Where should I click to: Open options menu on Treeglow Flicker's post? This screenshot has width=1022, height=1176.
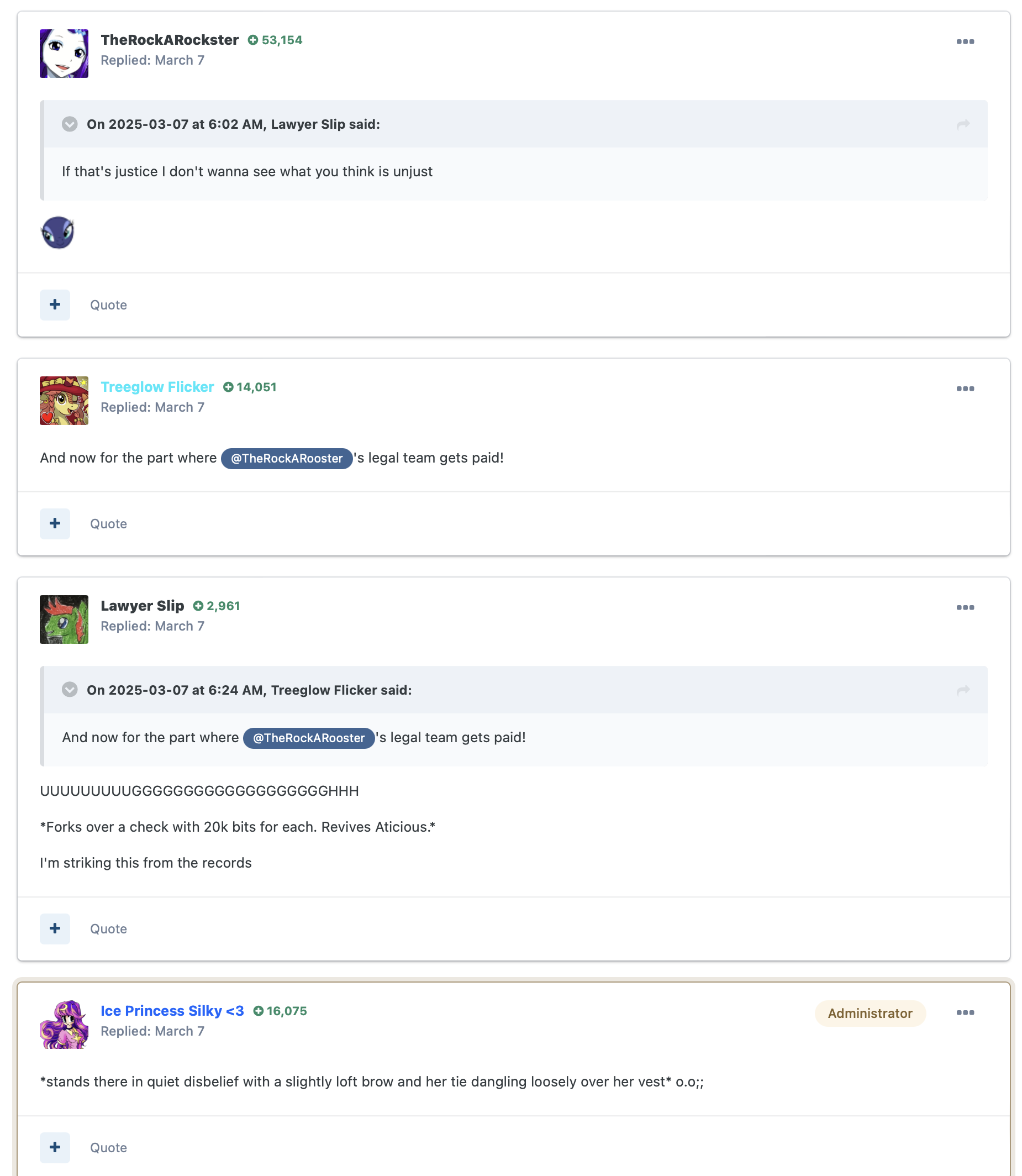965,389
